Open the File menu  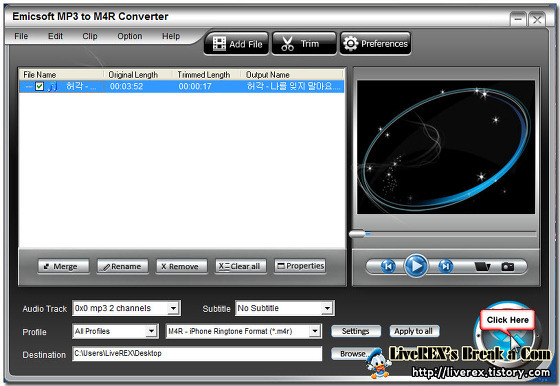[x=21, y=36]
